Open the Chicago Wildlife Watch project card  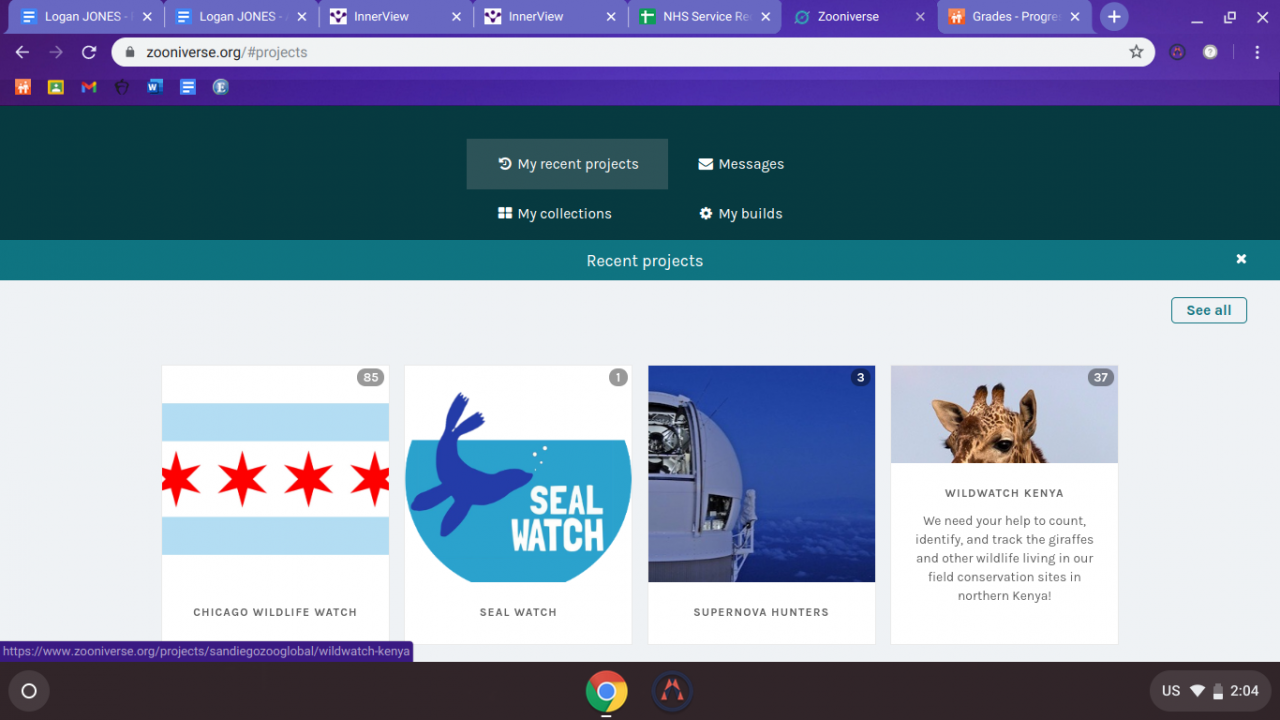pos(275,504)
